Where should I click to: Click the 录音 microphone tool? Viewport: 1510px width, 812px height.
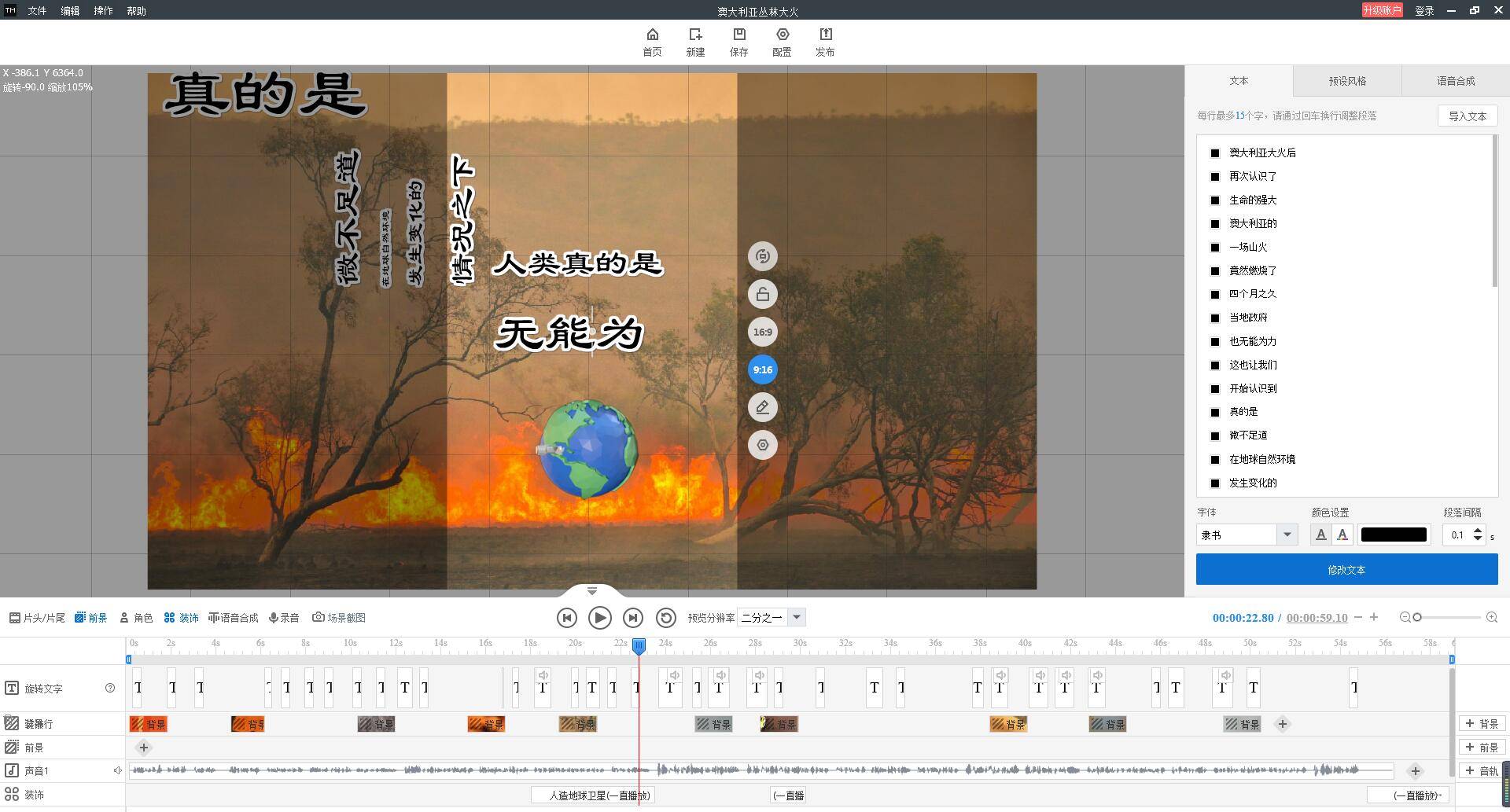[x=284, y=618]
